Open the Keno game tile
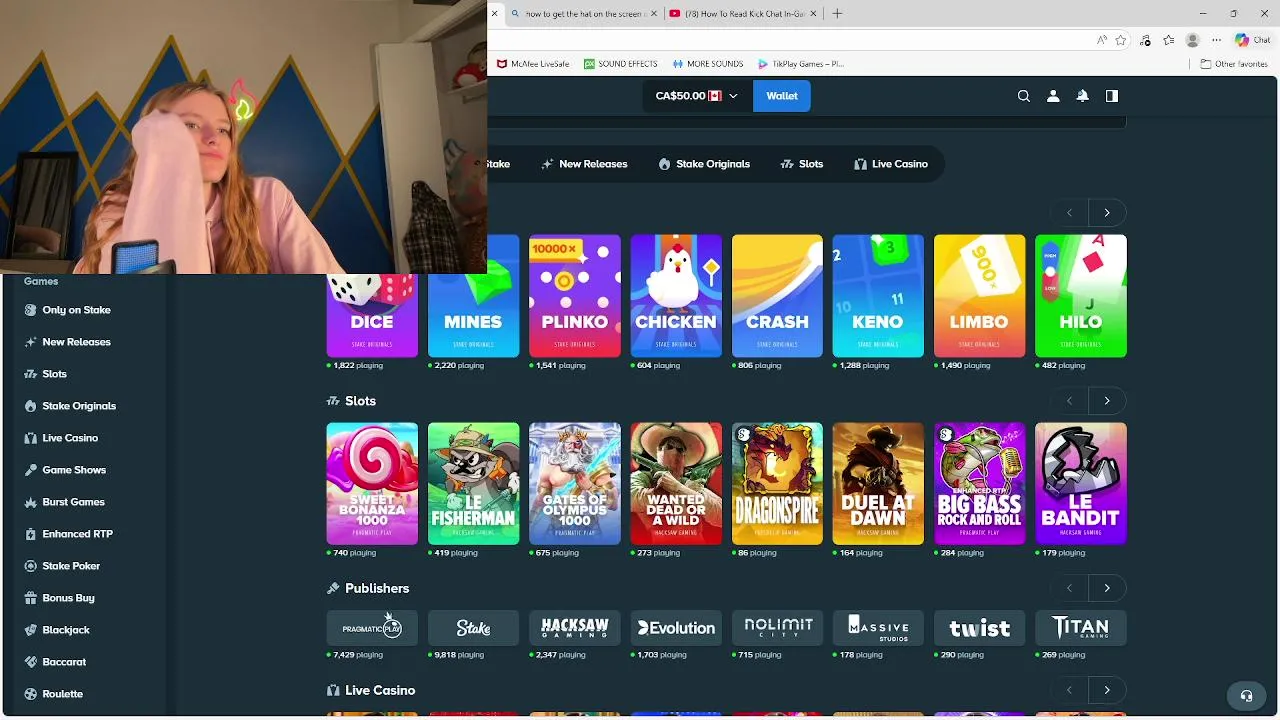 (x=878, y=296)
